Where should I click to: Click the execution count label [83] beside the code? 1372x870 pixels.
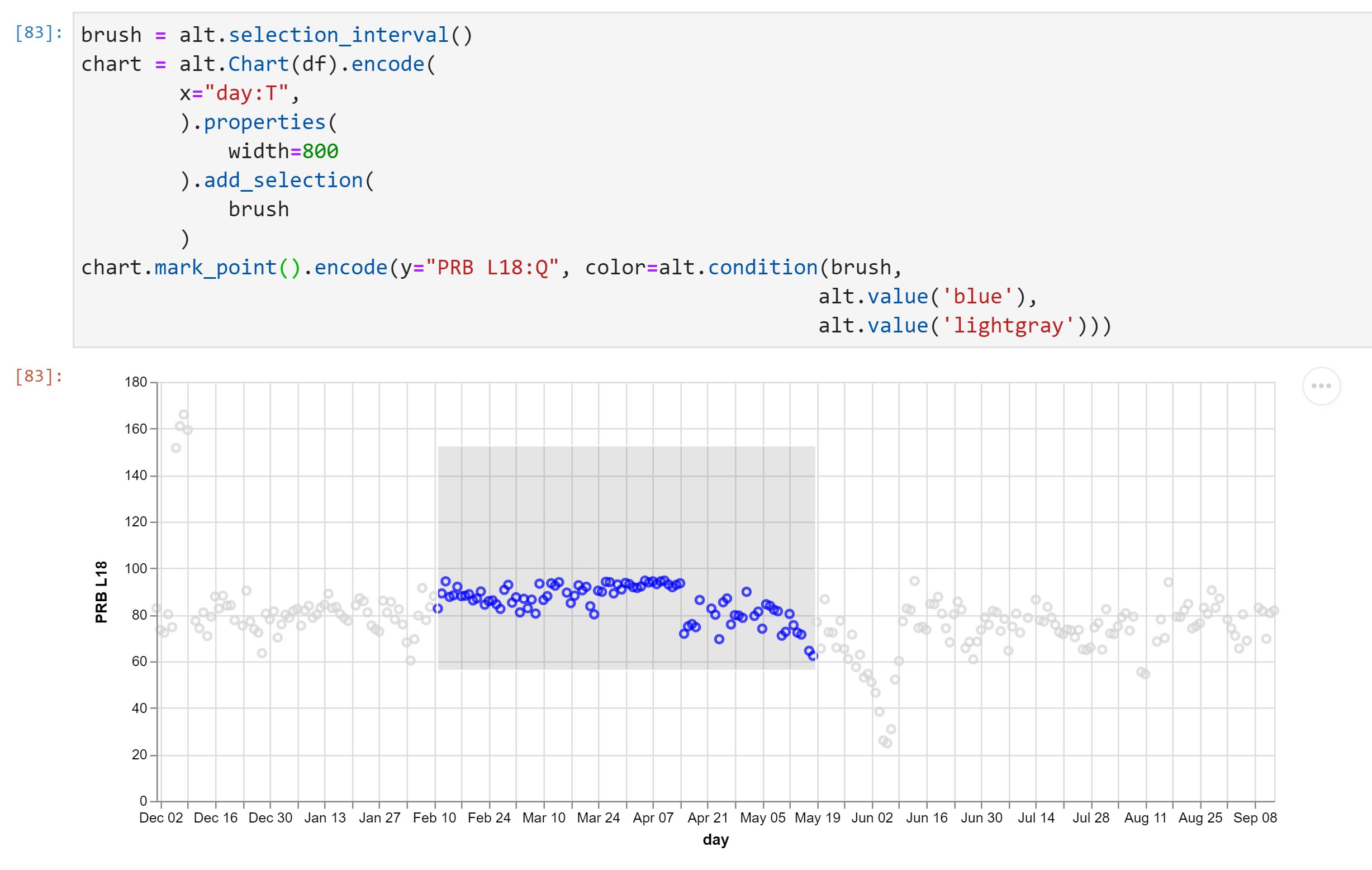click(x=35, y=34)
